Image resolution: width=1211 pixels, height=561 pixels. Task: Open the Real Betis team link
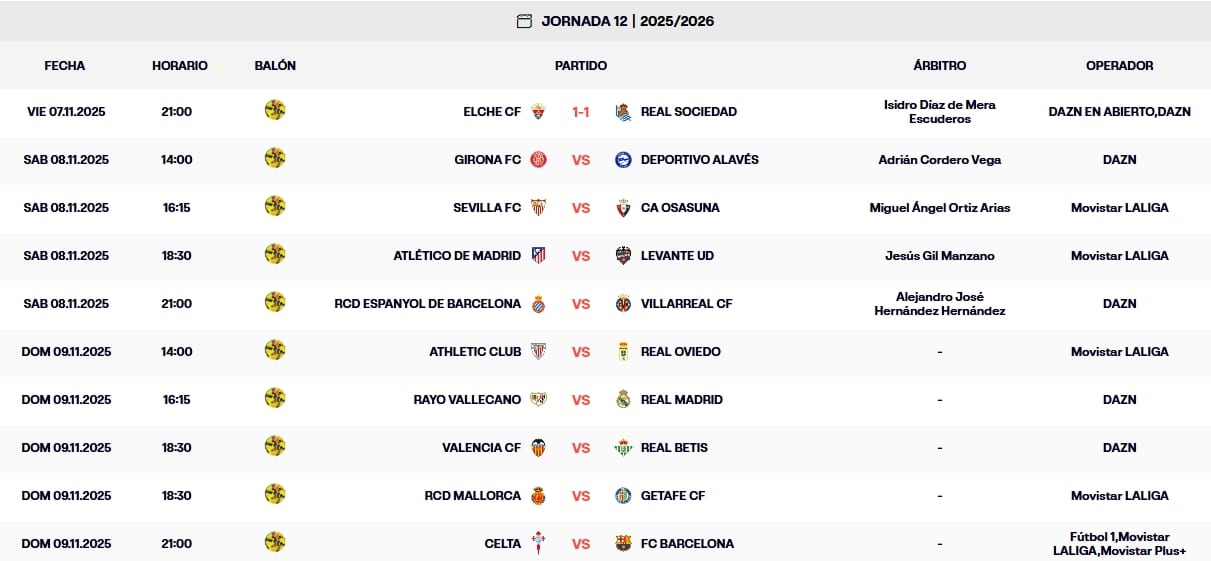click(x=674, y=448)
